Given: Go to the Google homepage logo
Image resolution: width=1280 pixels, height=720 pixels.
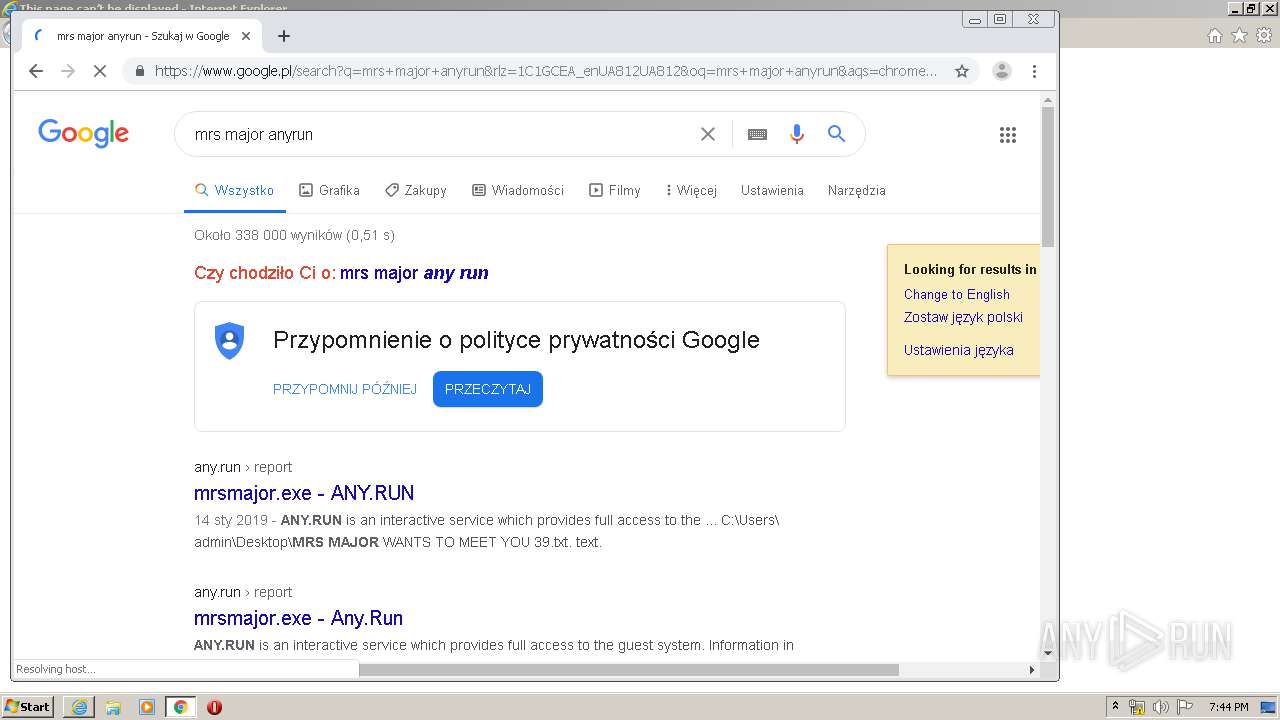Looking at the screenshot, I should 83,133.
